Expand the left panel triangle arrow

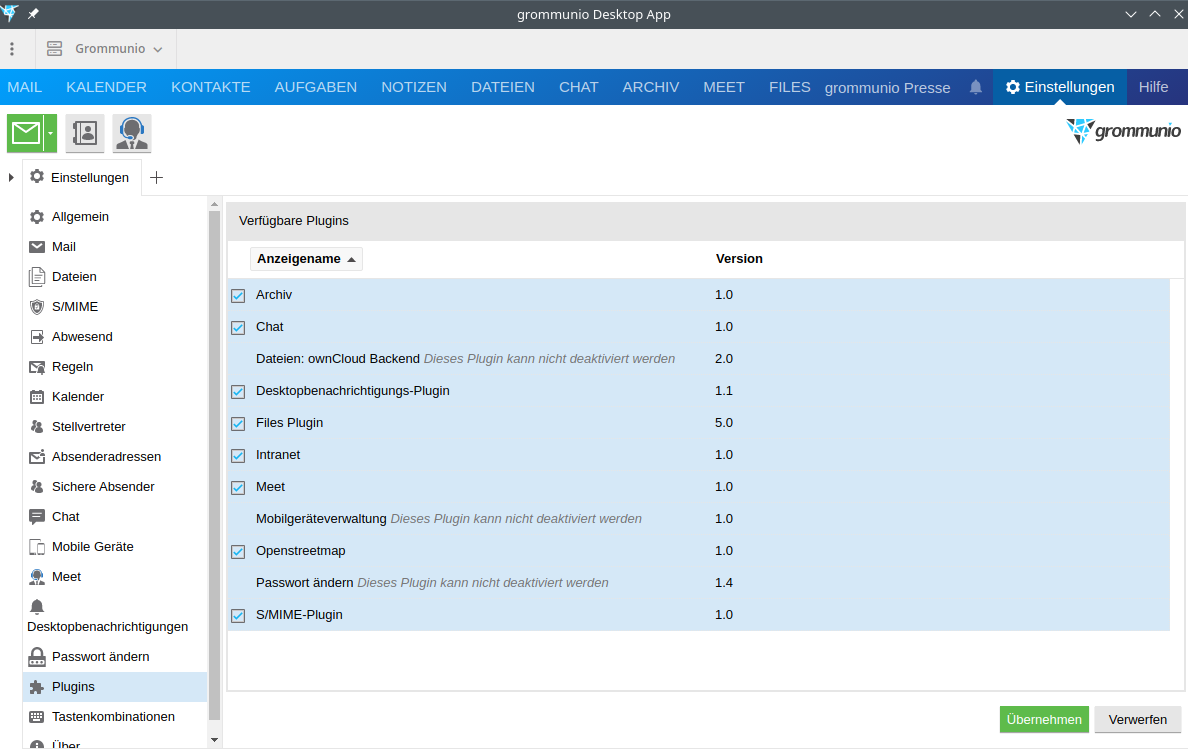[11, 177]
